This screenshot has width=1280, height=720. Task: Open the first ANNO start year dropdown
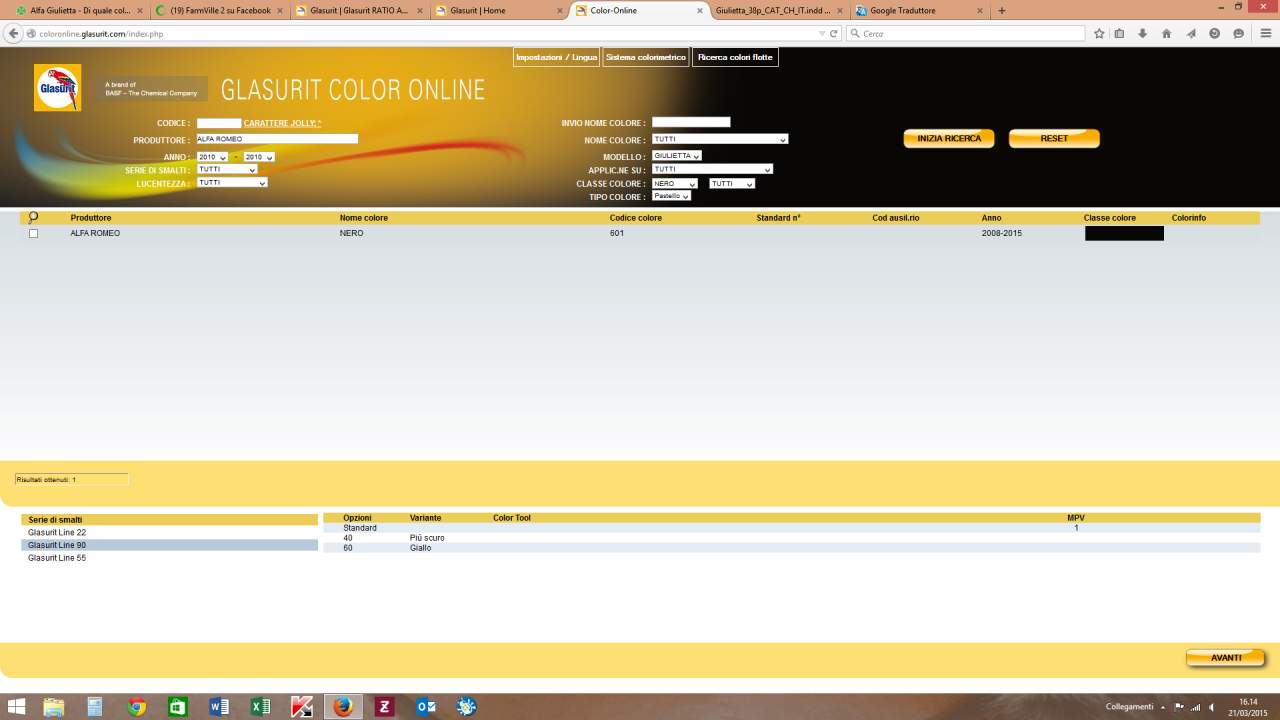(x=212, y=157)
